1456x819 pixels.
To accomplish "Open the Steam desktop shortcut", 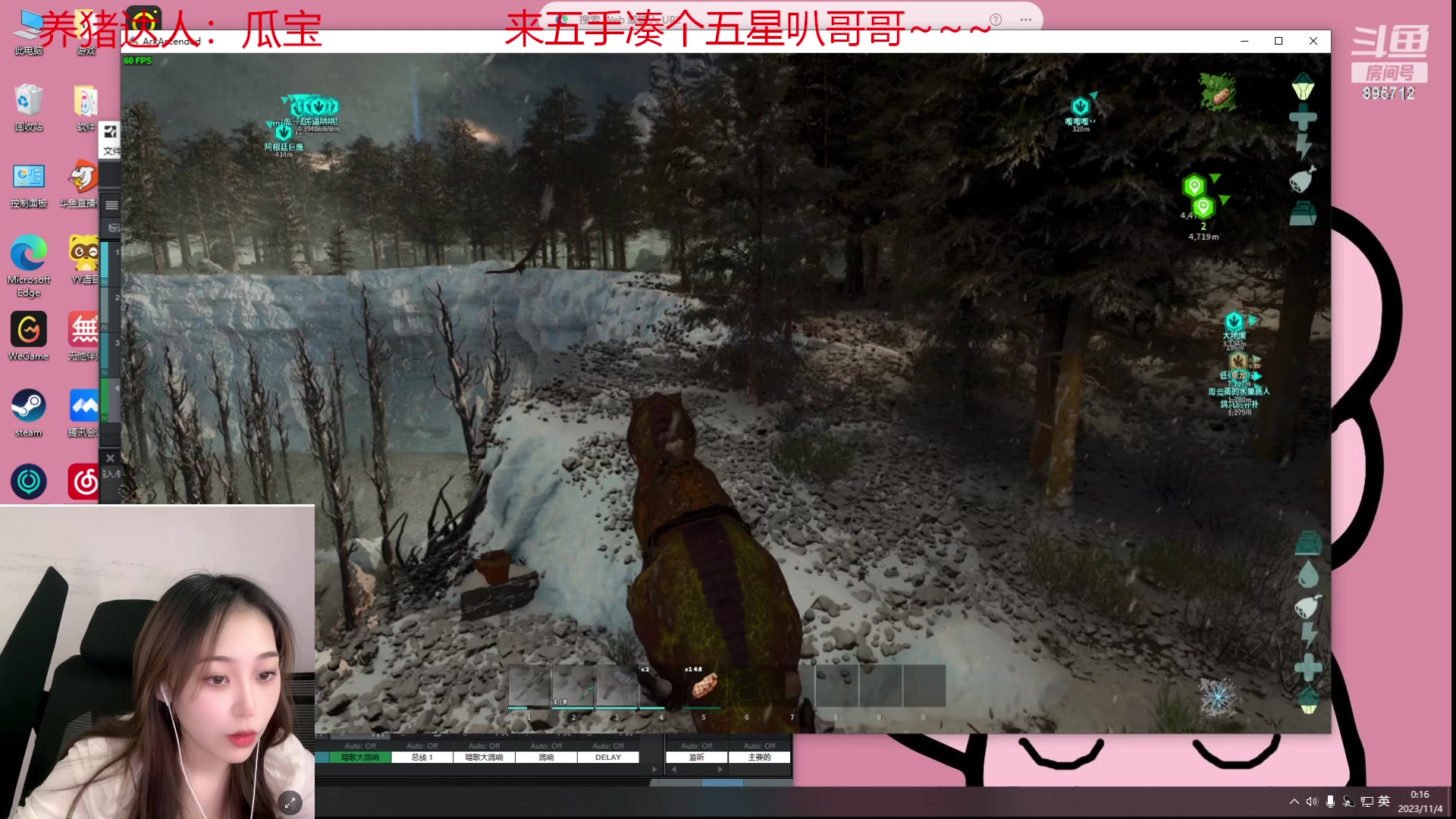I will coord(29,406).
